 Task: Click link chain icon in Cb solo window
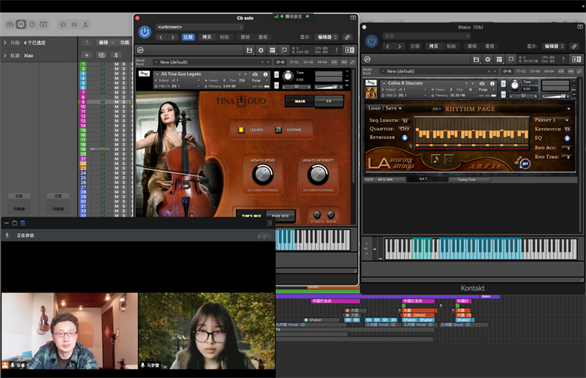tap(348, 37)
